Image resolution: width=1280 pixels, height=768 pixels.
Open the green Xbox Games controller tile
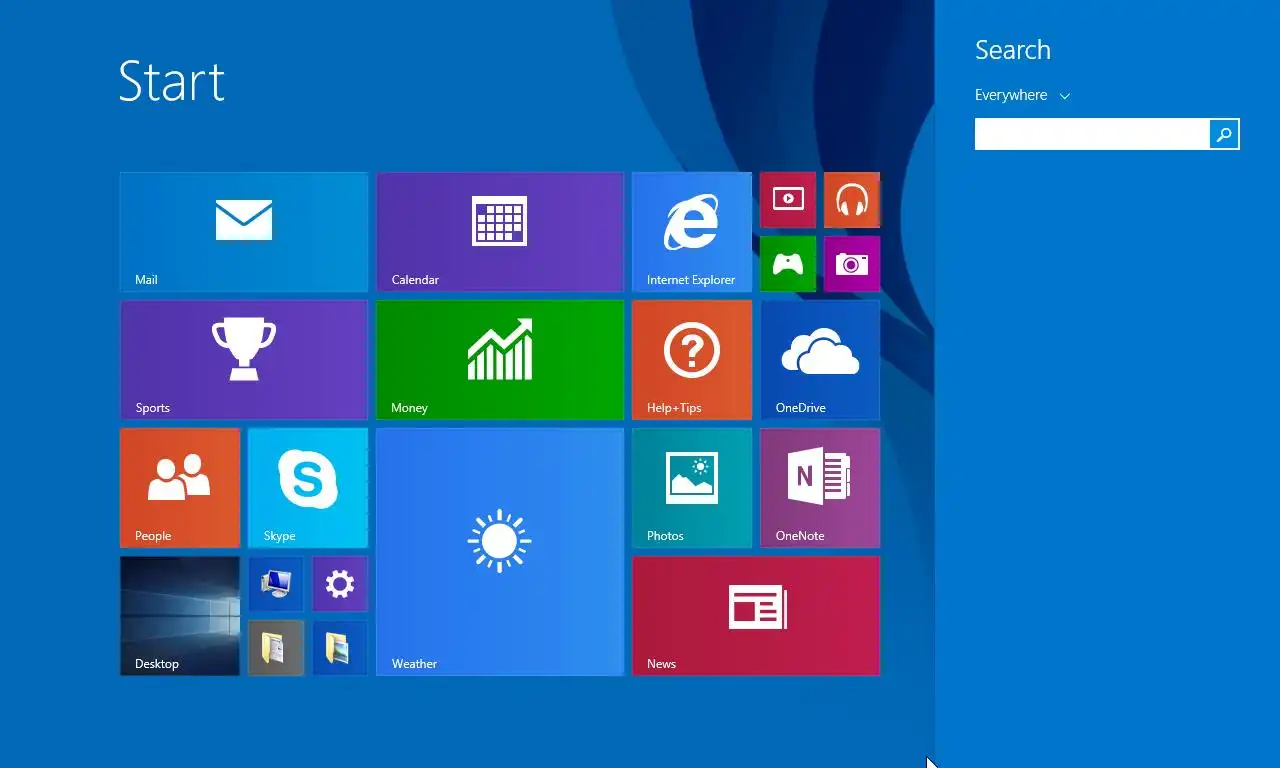click(x=788, y=264)
